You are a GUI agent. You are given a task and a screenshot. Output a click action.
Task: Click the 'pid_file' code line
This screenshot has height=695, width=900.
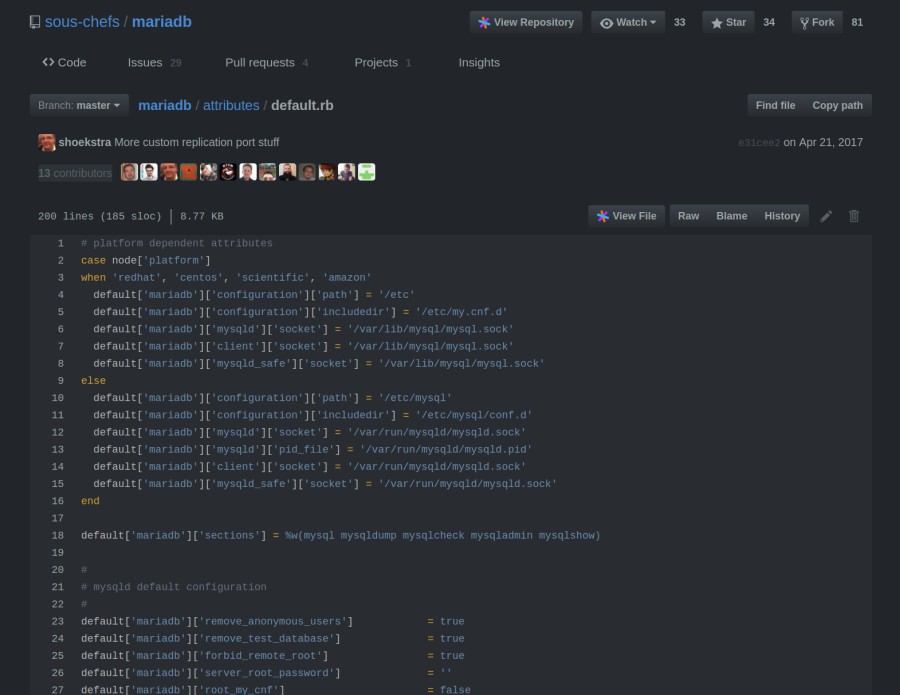tap(313, 449)
